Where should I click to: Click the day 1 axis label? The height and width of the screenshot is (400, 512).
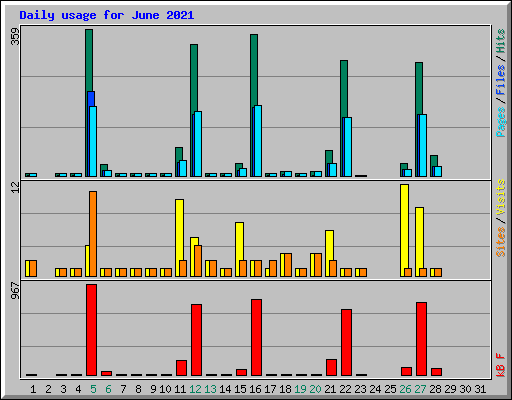[x=33, y=389]
